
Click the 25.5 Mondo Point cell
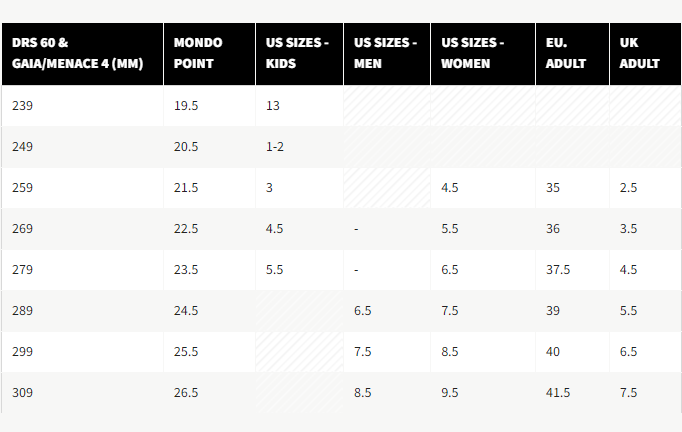coord(186,351)
